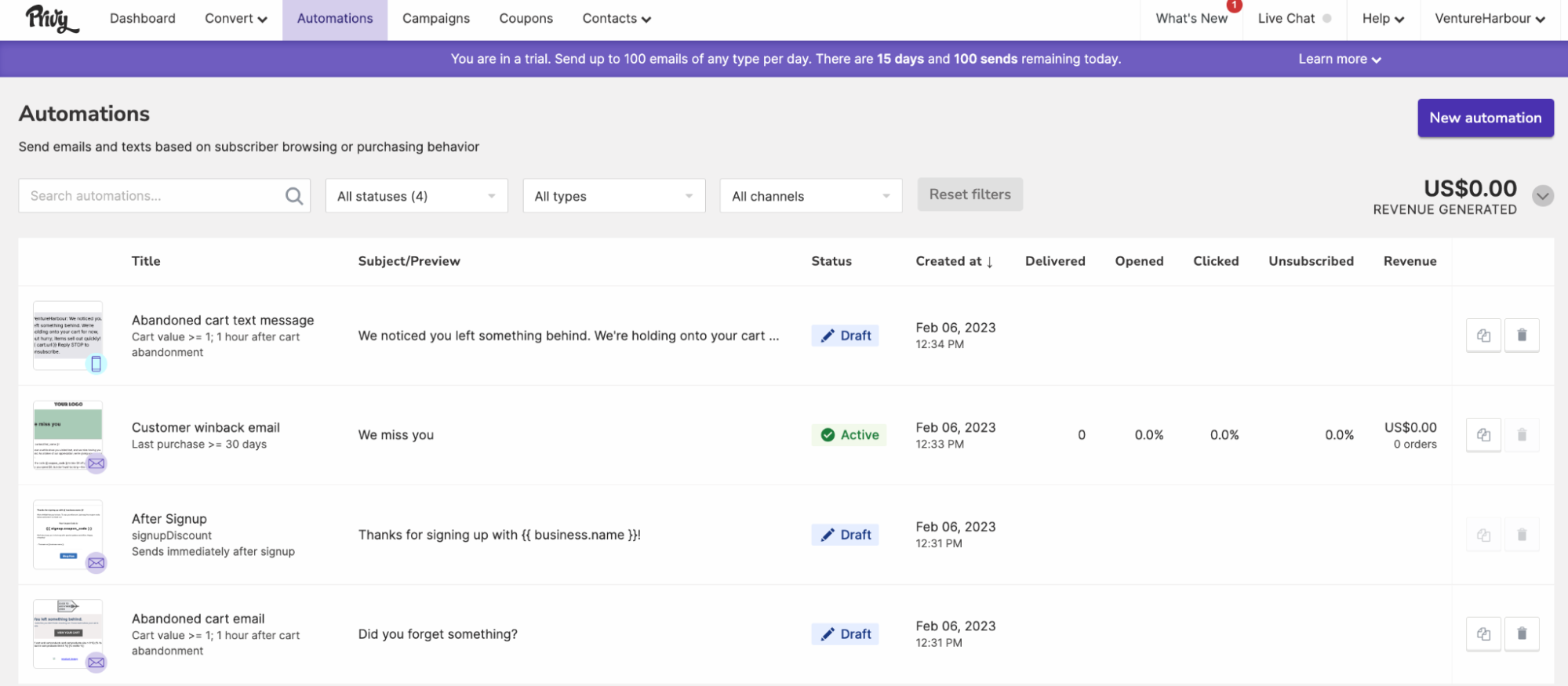Click the Privy logo
The width and height of the screenshot is (1568, 686).
click(52, 19)
